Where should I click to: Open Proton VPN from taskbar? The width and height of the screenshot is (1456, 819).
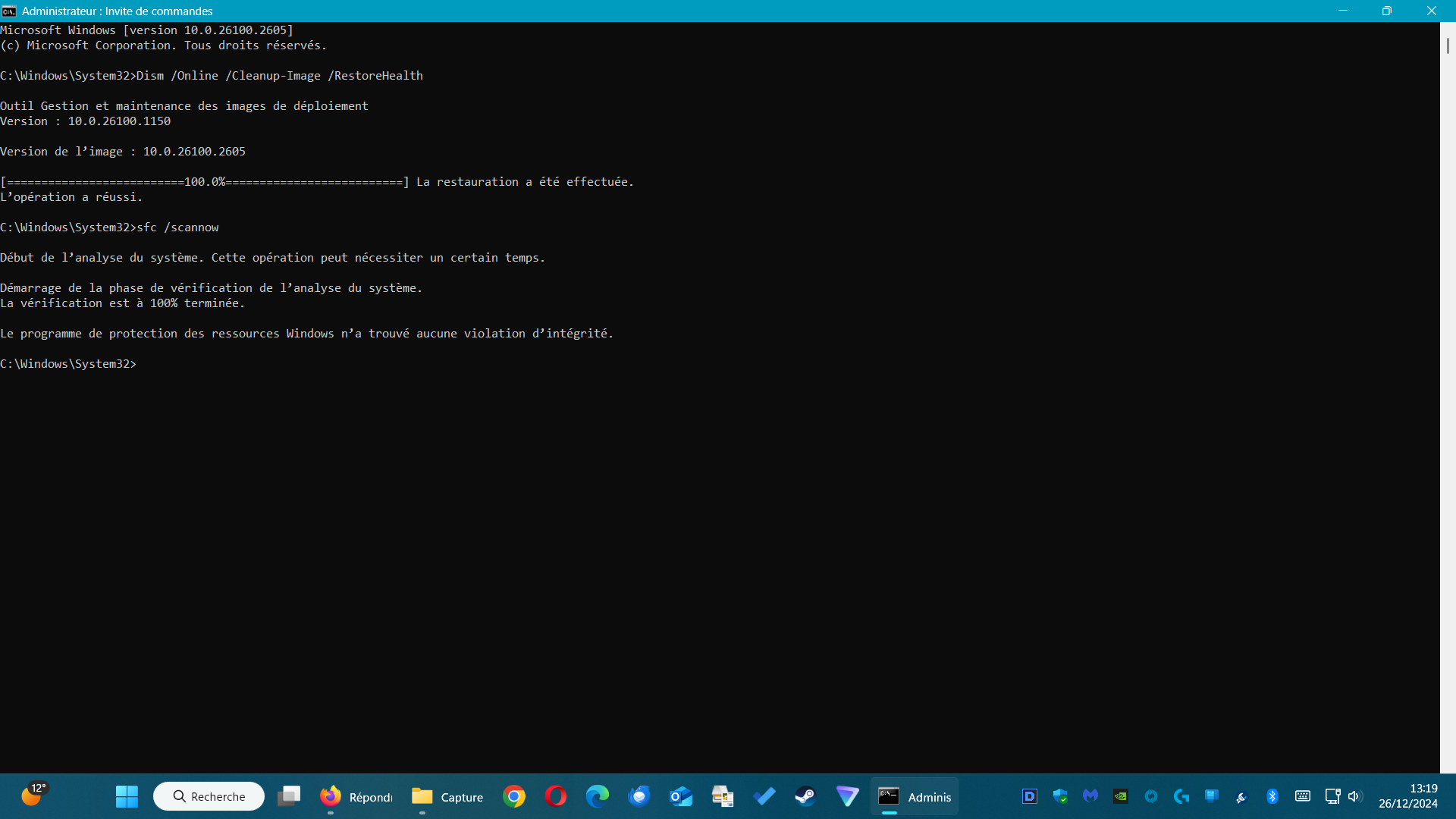click(847, 796)
